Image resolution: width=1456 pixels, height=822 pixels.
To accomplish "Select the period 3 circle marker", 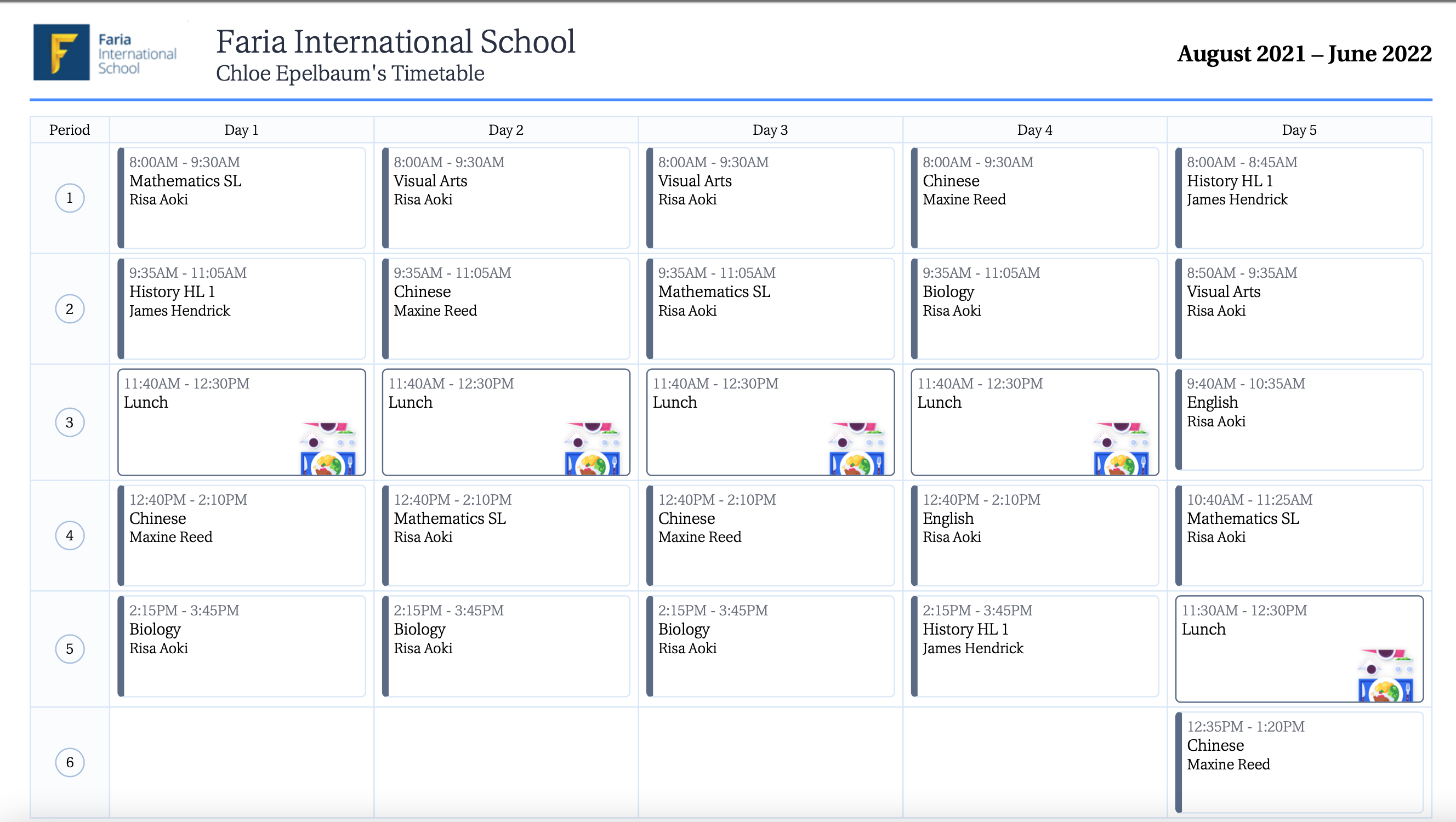I will pyautogui.click(x=70, y=422).
